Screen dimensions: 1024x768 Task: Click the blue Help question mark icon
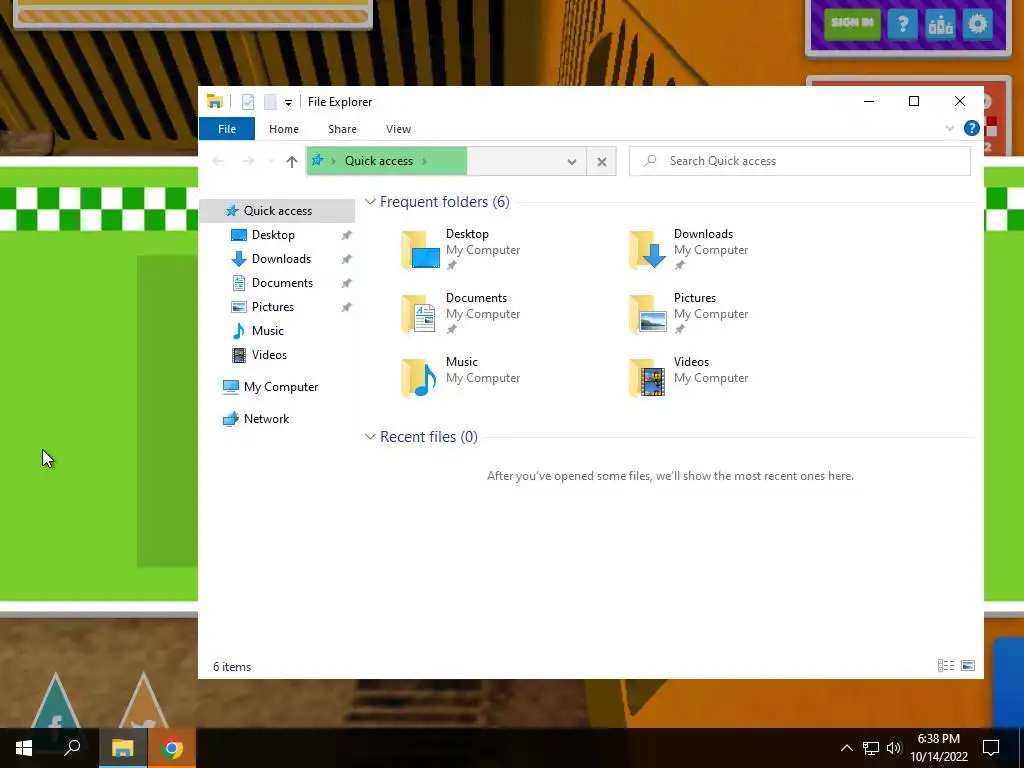click(971, 128)
